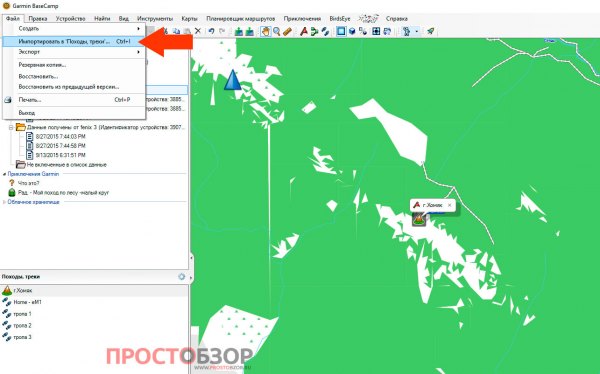Viewport: 600px width, 374px height.
Task: Open the Экспорт submenu
Action: pos(74,52)
